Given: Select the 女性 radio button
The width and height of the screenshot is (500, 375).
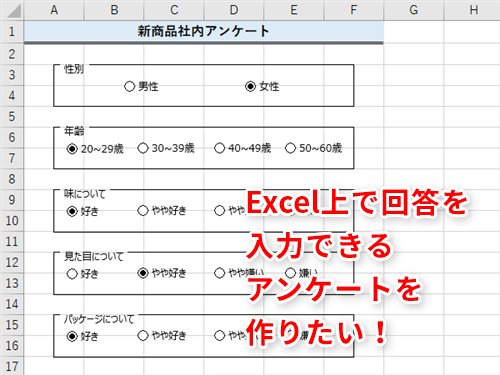Looking at the screenshot, I should tap(250, 86).
